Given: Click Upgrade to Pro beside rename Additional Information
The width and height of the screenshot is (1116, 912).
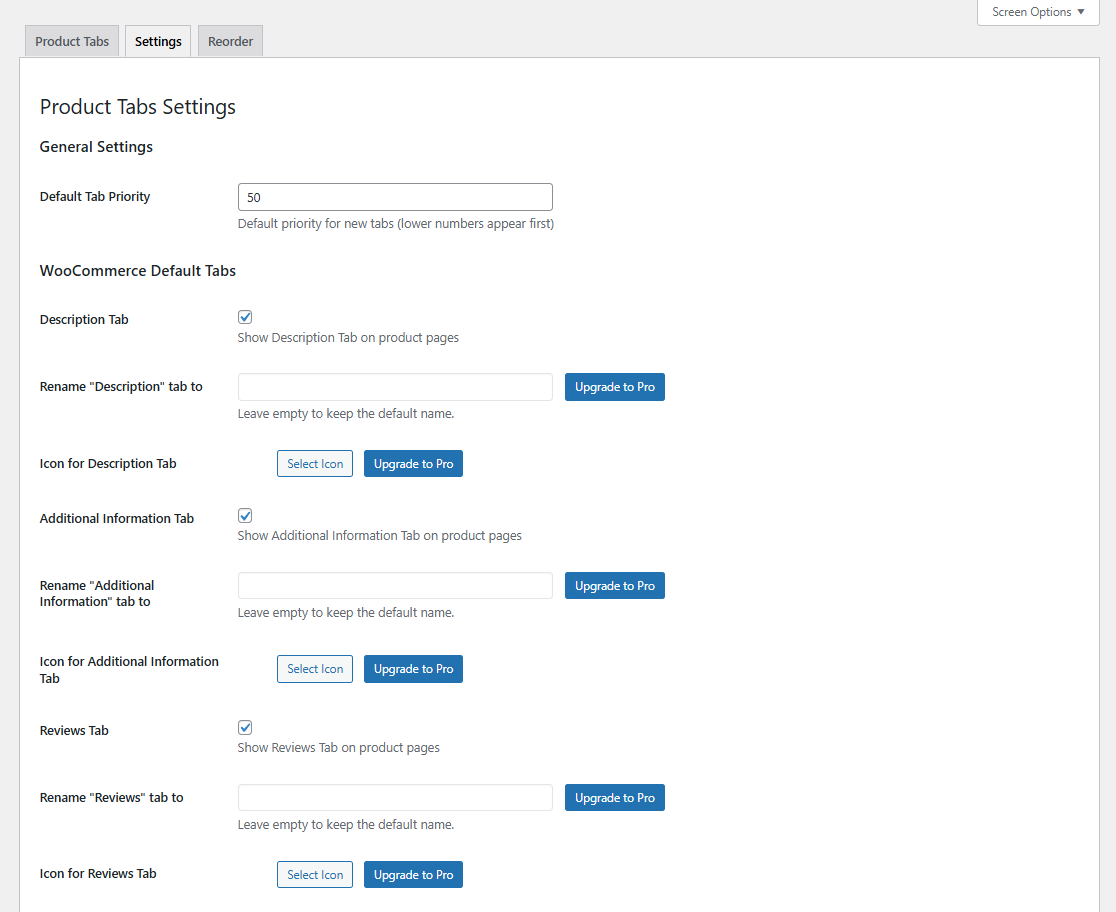Looking at the screenshot, I should click(x=614, y=585).
